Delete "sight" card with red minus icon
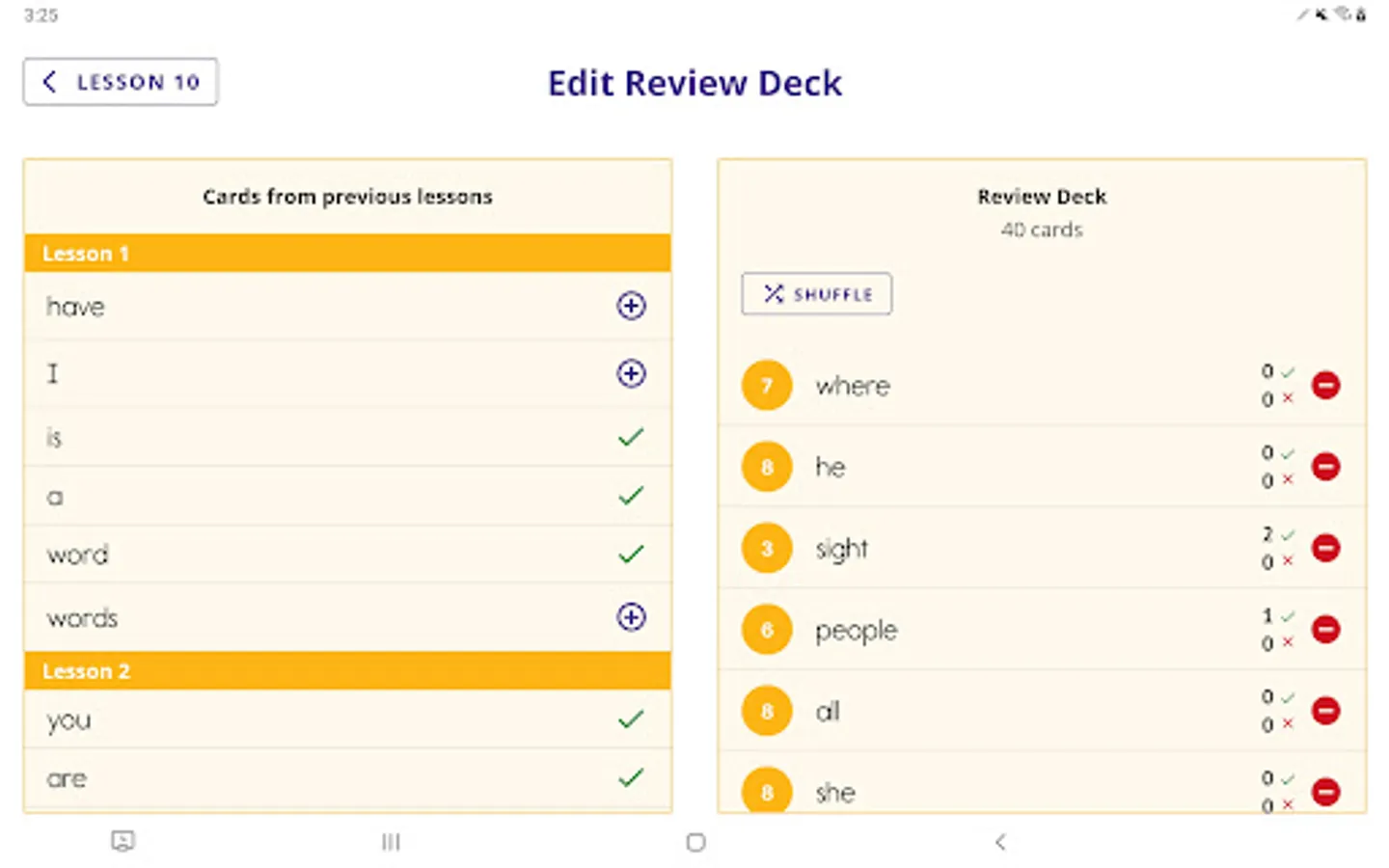The image size is (1389, 868). point(1325,548)
